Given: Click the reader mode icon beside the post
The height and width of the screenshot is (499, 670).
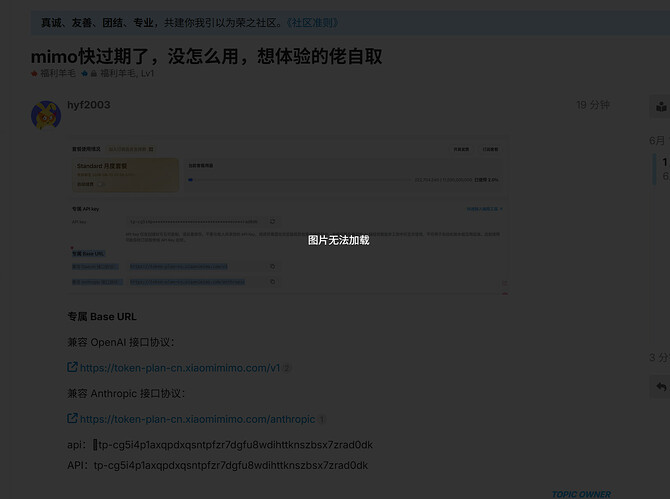Looking at the screenshot, I should point(661,106).
